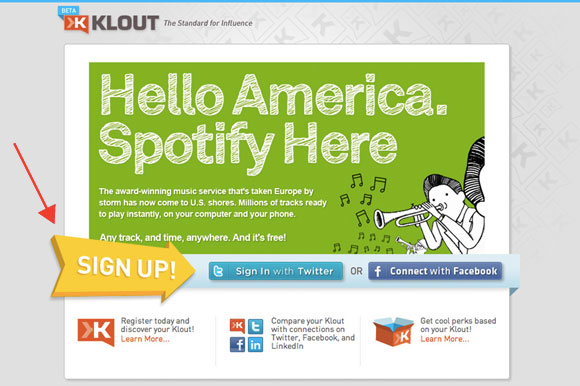
Task: Click The Standard for Influence tagline
Action: pos(208,23)
